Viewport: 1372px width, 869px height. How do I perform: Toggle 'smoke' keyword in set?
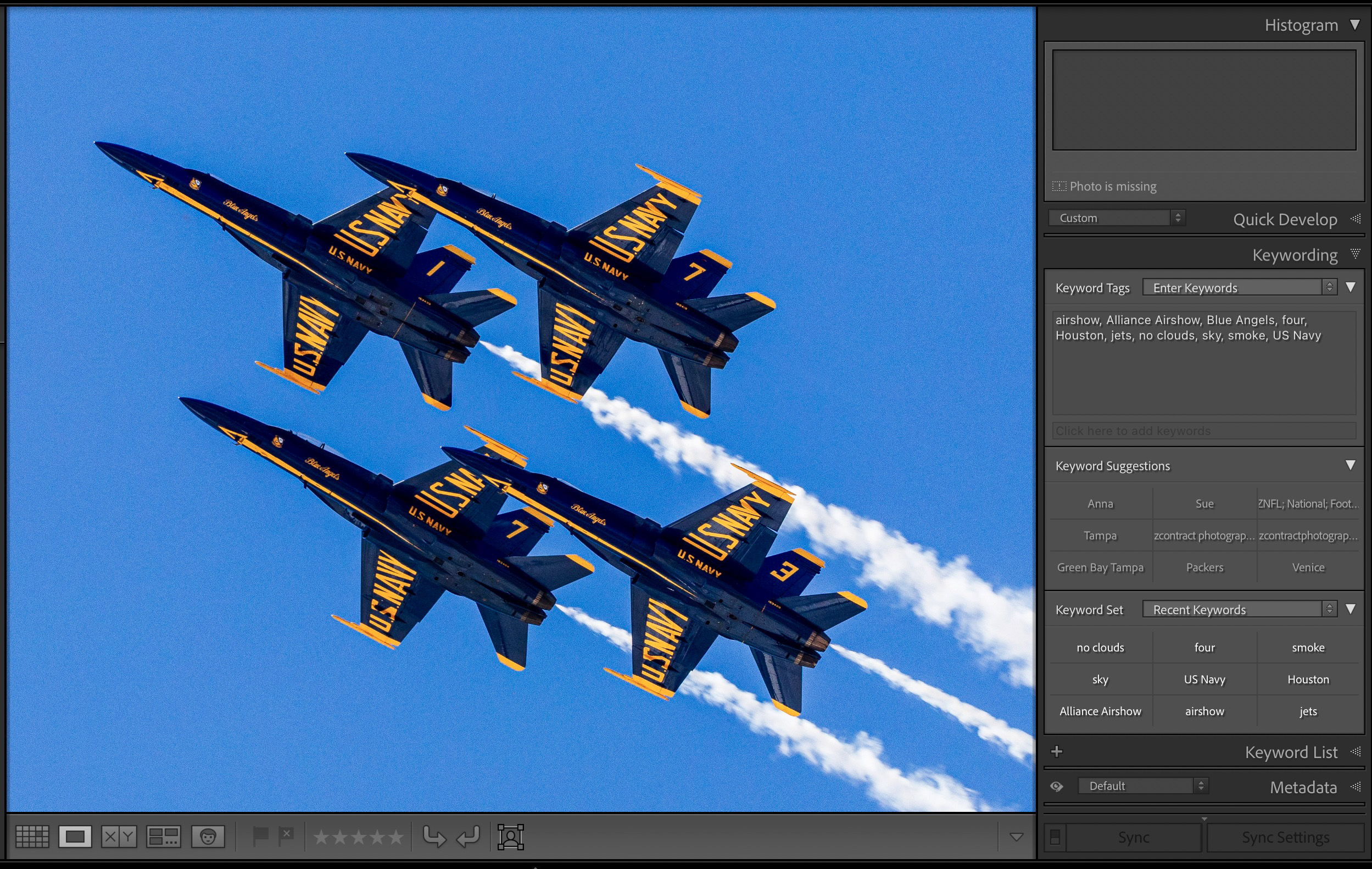tap(1308, 647)
